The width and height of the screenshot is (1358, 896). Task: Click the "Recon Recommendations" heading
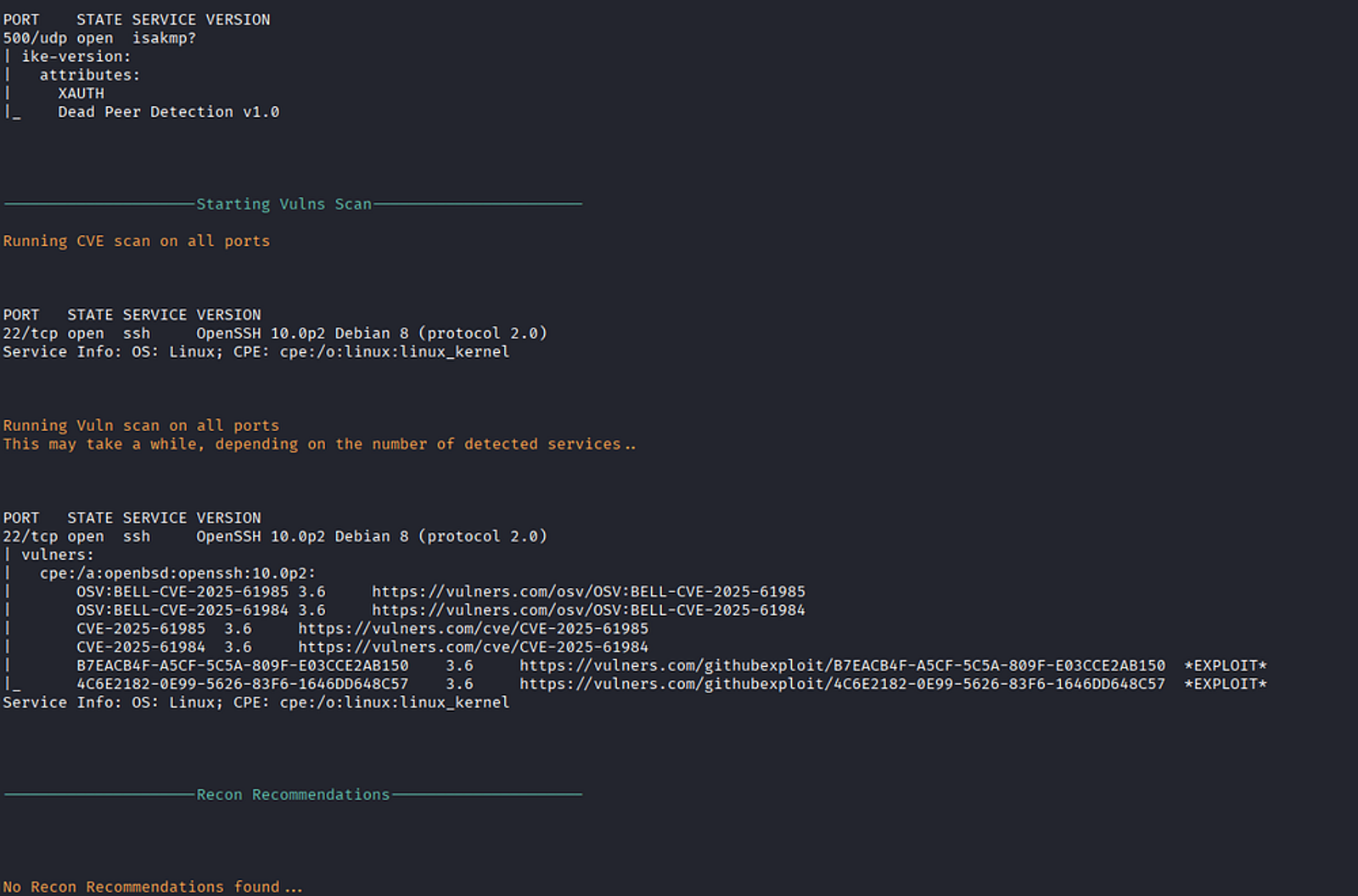point(293,795)
